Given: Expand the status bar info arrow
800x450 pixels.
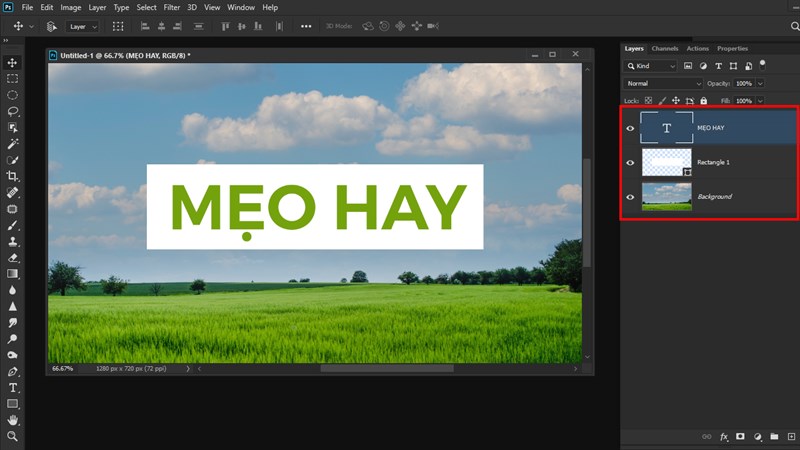Looking at the screenshot, I should point(188,368).
